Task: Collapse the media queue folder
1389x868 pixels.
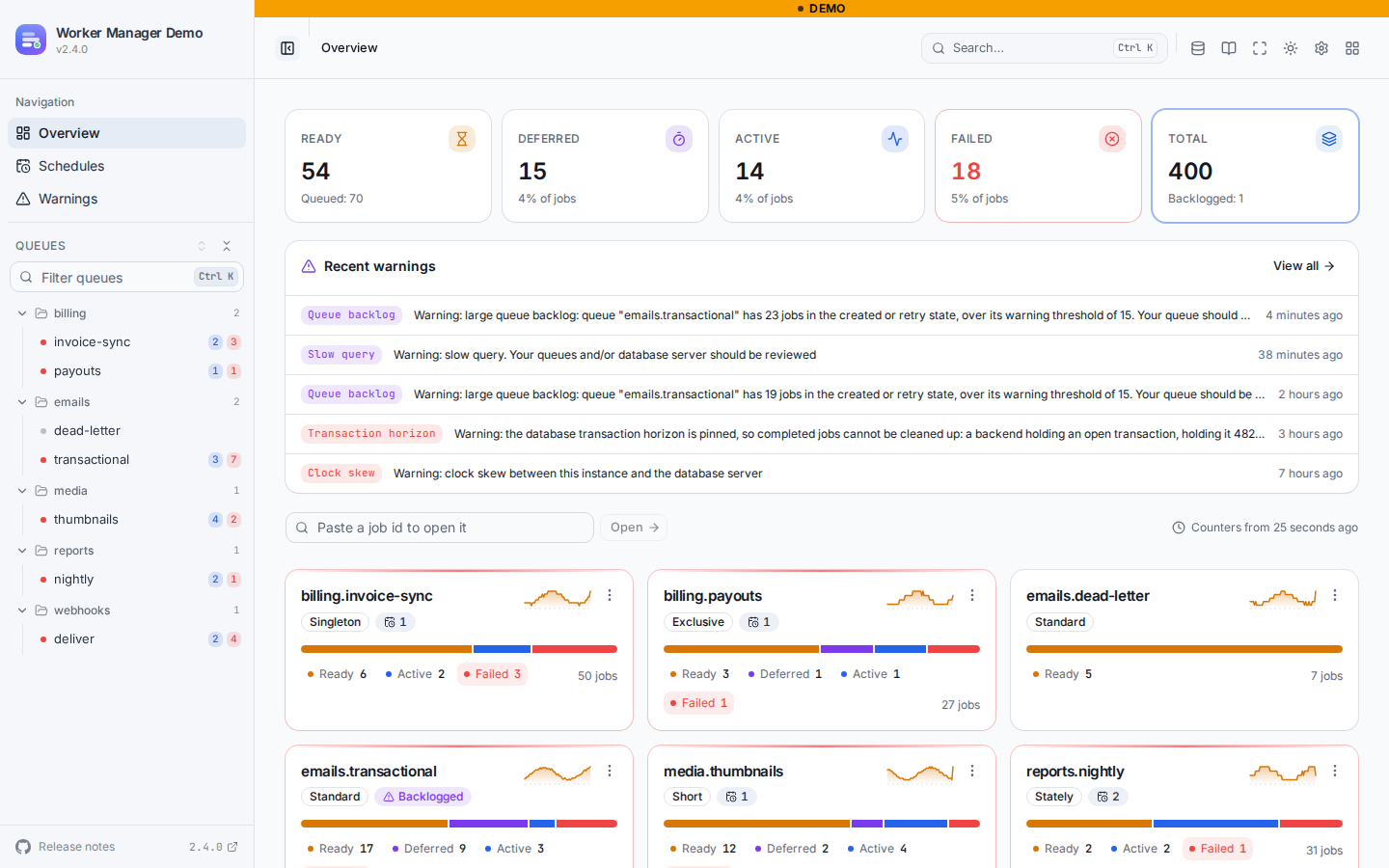Action: [22, 491]
